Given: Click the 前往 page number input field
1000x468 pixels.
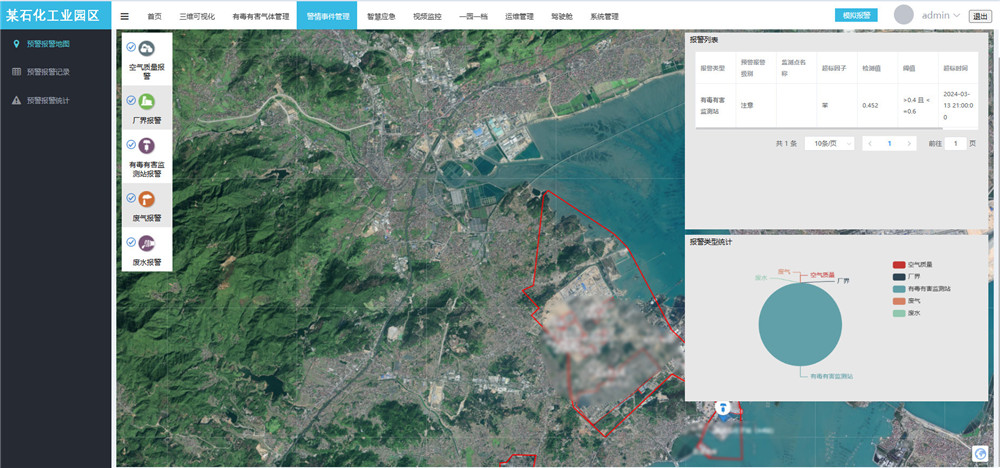Looking at the screenshot, I should [x=957, y=144].
